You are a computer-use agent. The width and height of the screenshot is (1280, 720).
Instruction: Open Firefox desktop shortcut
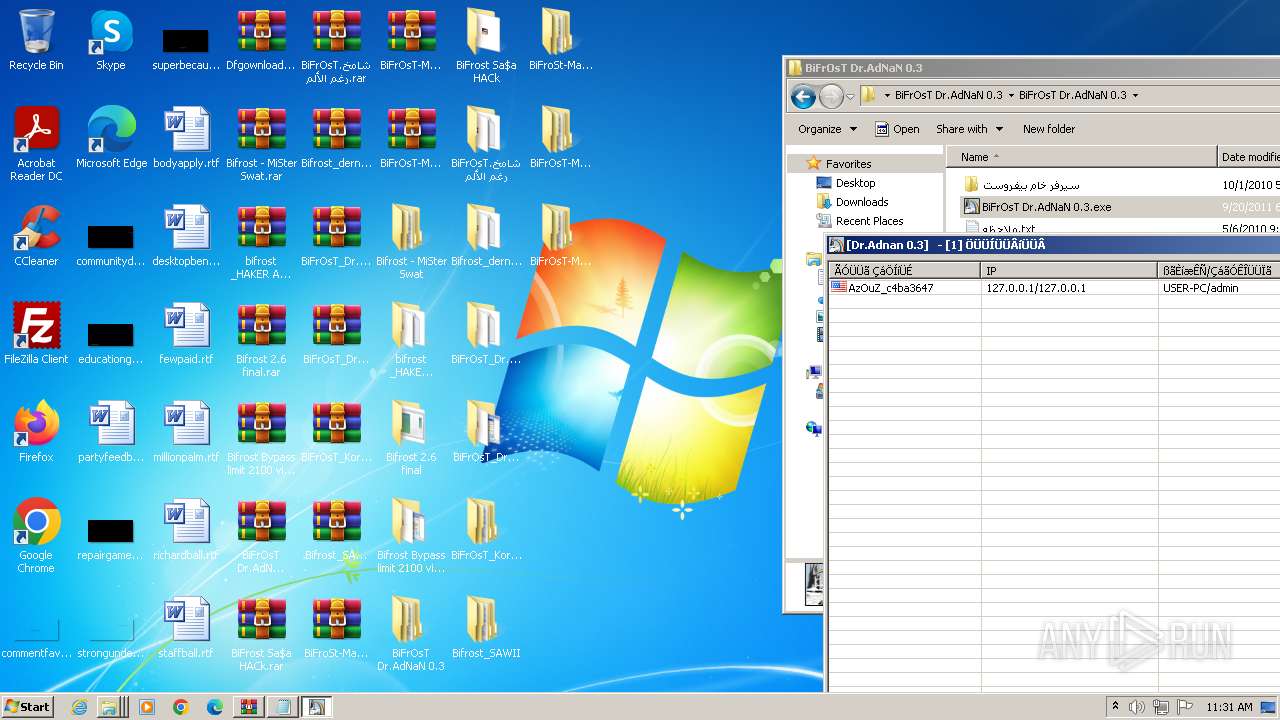pos(36,432)
